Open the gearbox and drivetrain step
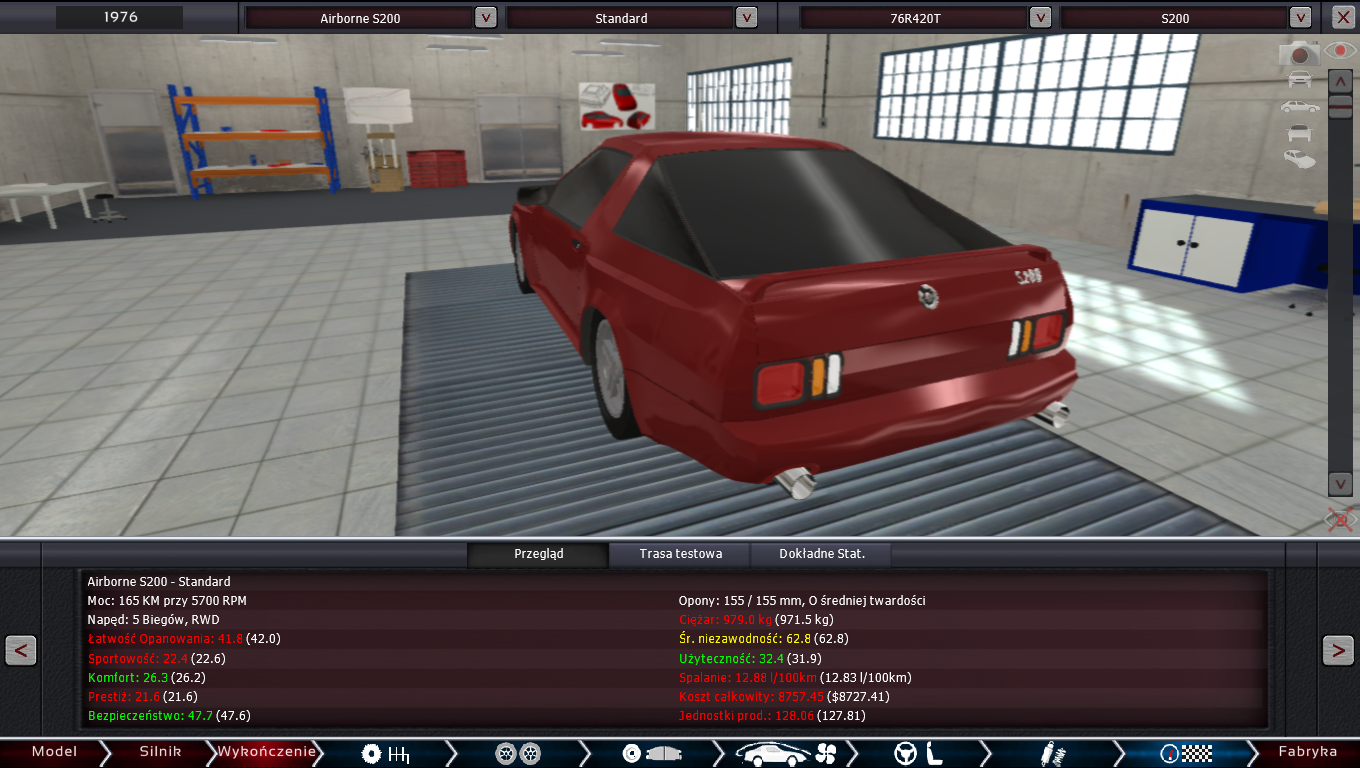This screenshot has height=768, width=1360. pos(386,753)
